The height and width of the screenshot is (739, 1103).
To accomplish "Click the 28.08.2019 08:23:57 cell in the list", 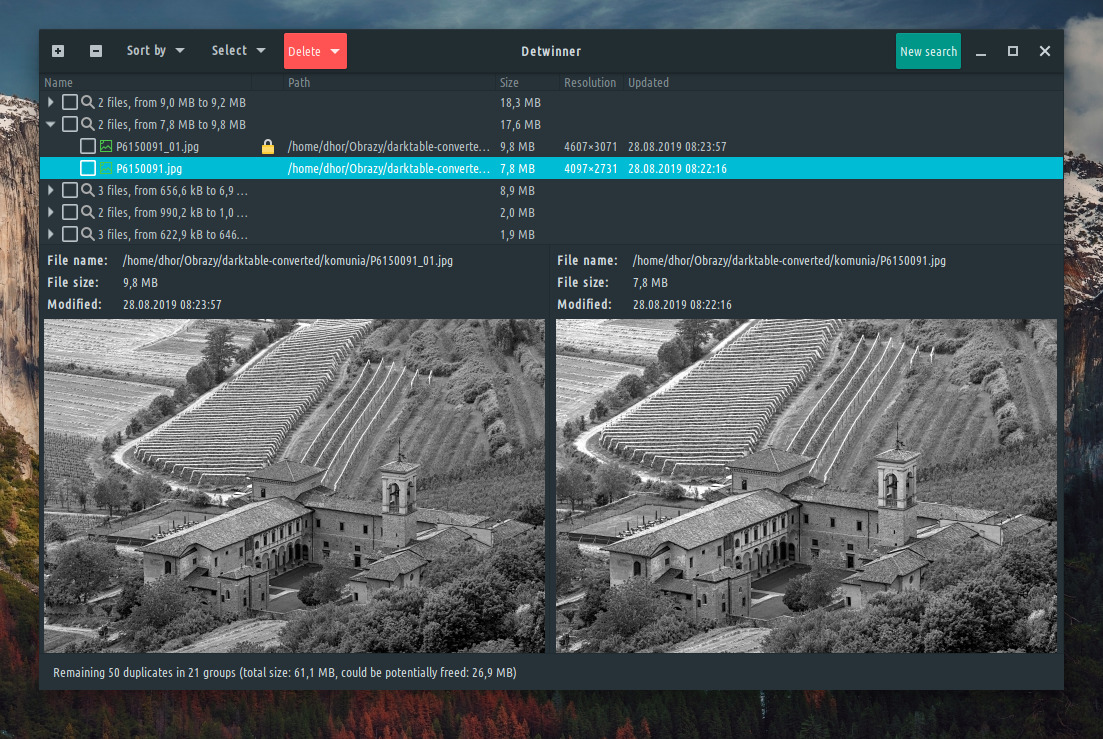I will pos(677,147).
